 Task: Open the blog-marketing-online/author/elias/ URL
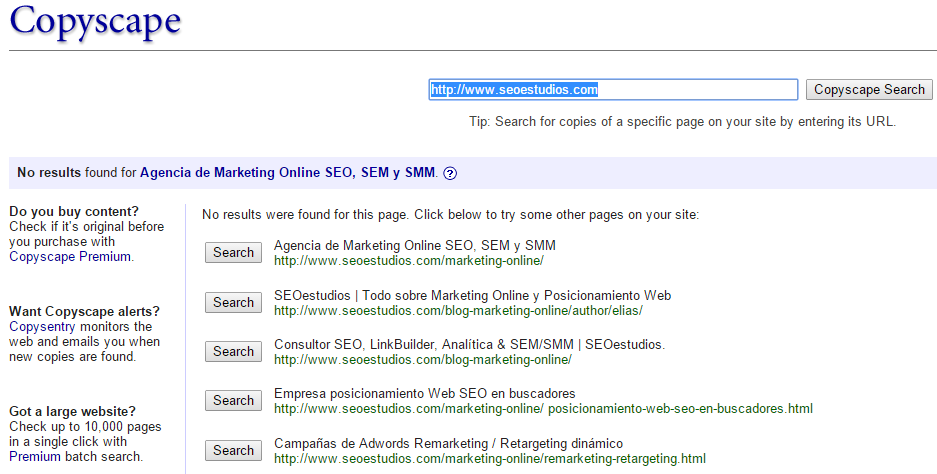coord(458,311)
